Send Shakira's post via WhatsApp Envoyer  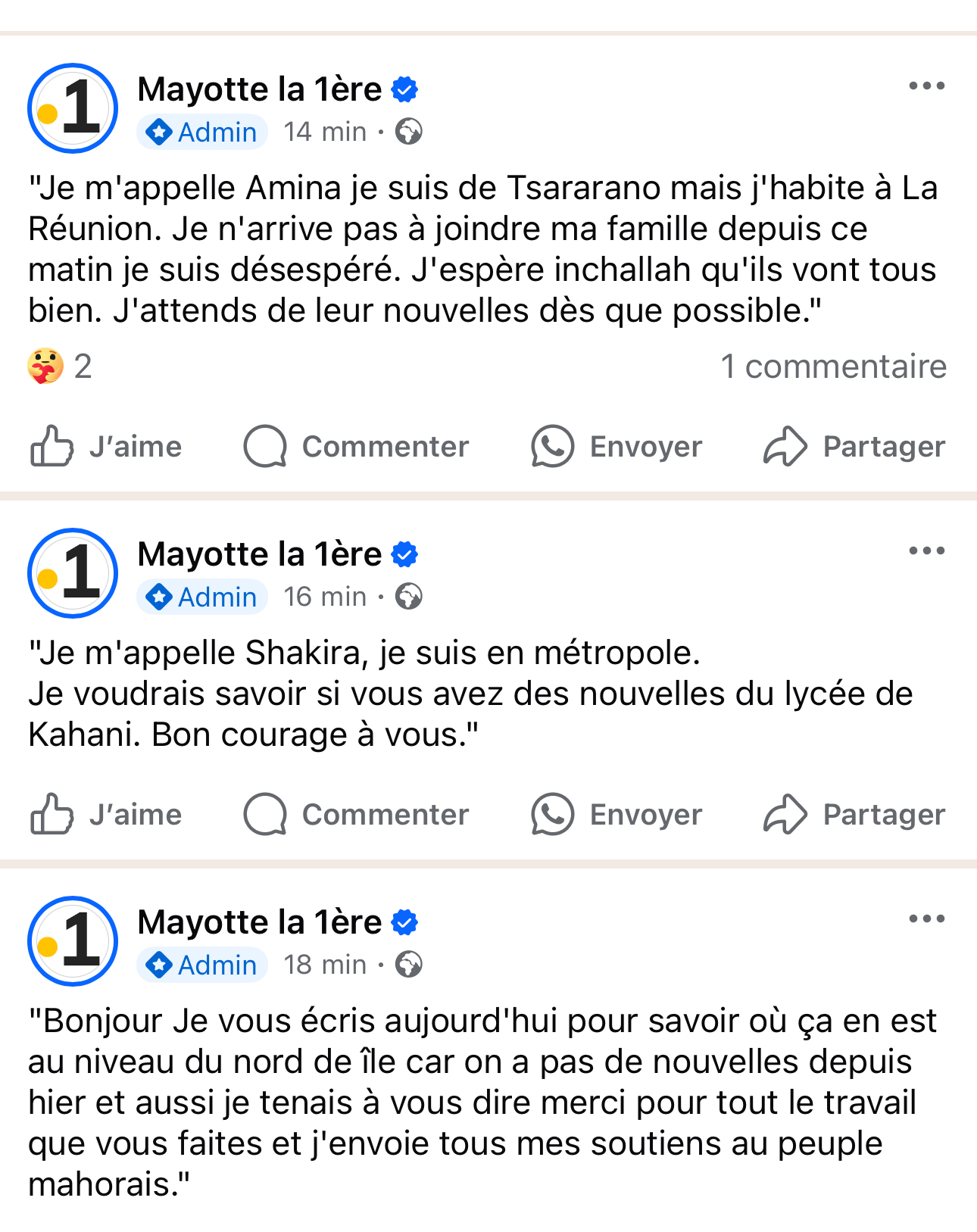click(x=616, y=815)
